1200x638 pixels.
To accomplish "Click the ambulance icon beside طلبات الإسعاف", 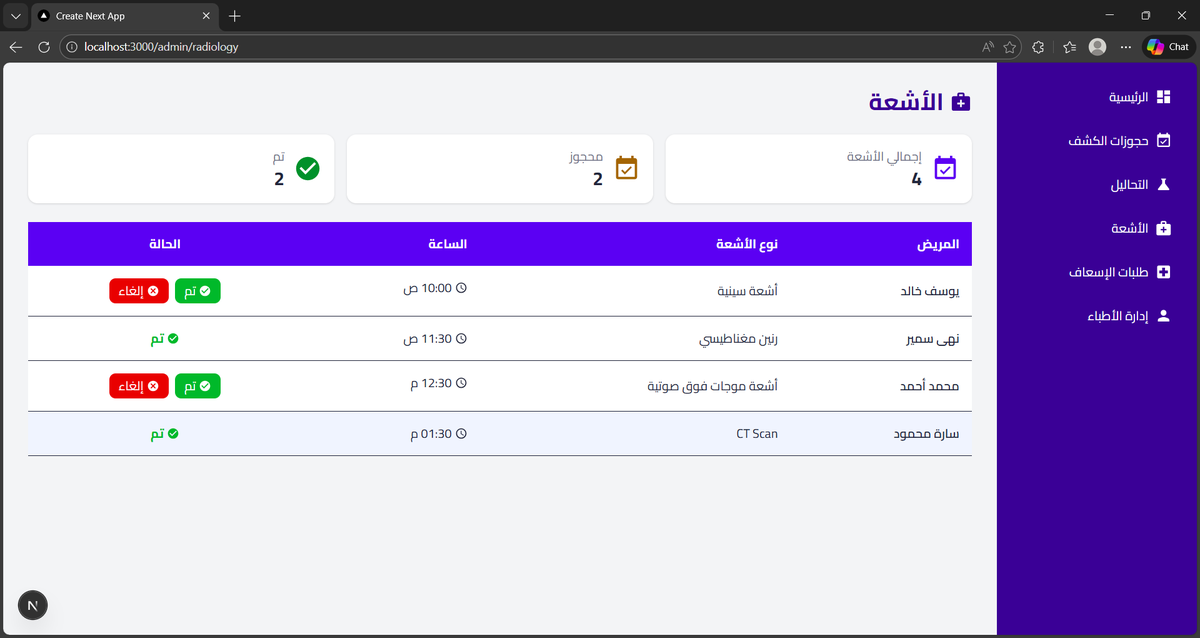I will (x=1163, y=271).
